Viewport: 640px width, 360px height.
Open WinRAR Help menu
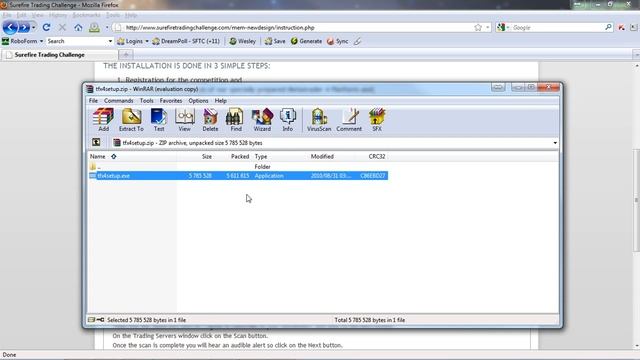[220, 100]
